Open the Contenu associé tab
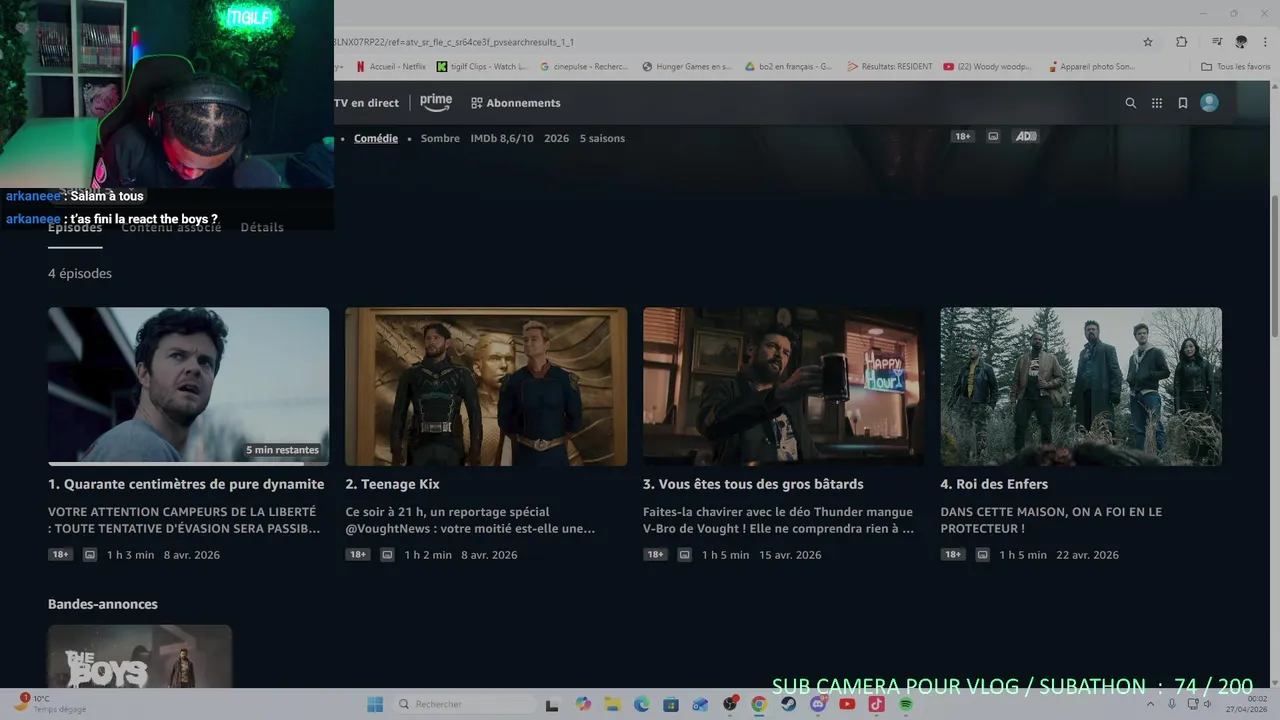 click(171, 227)
